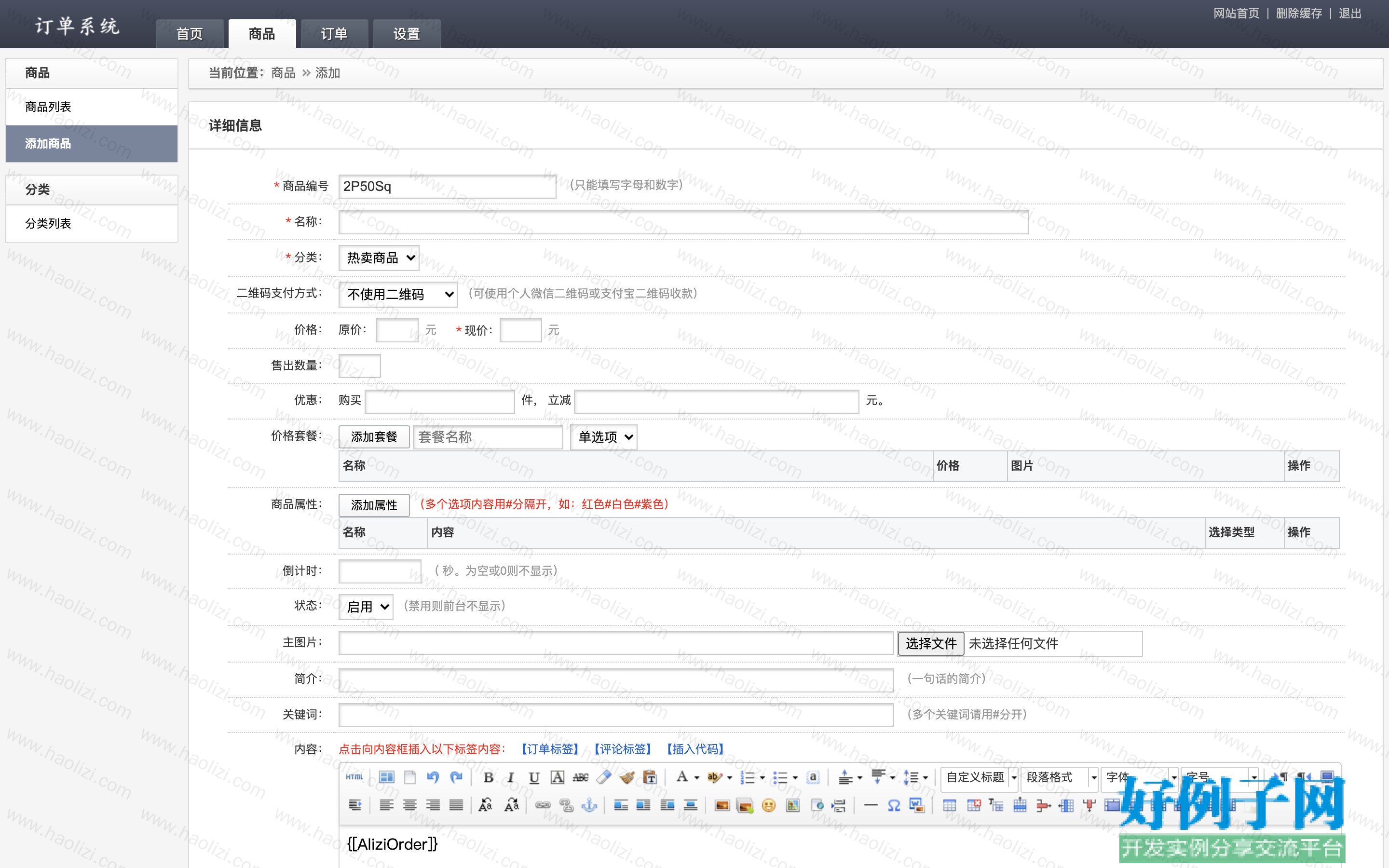The height and width of the screenshot is (868, 1389).
Task: Open 分类列表 in the sidebar
Action: point(91,223)
